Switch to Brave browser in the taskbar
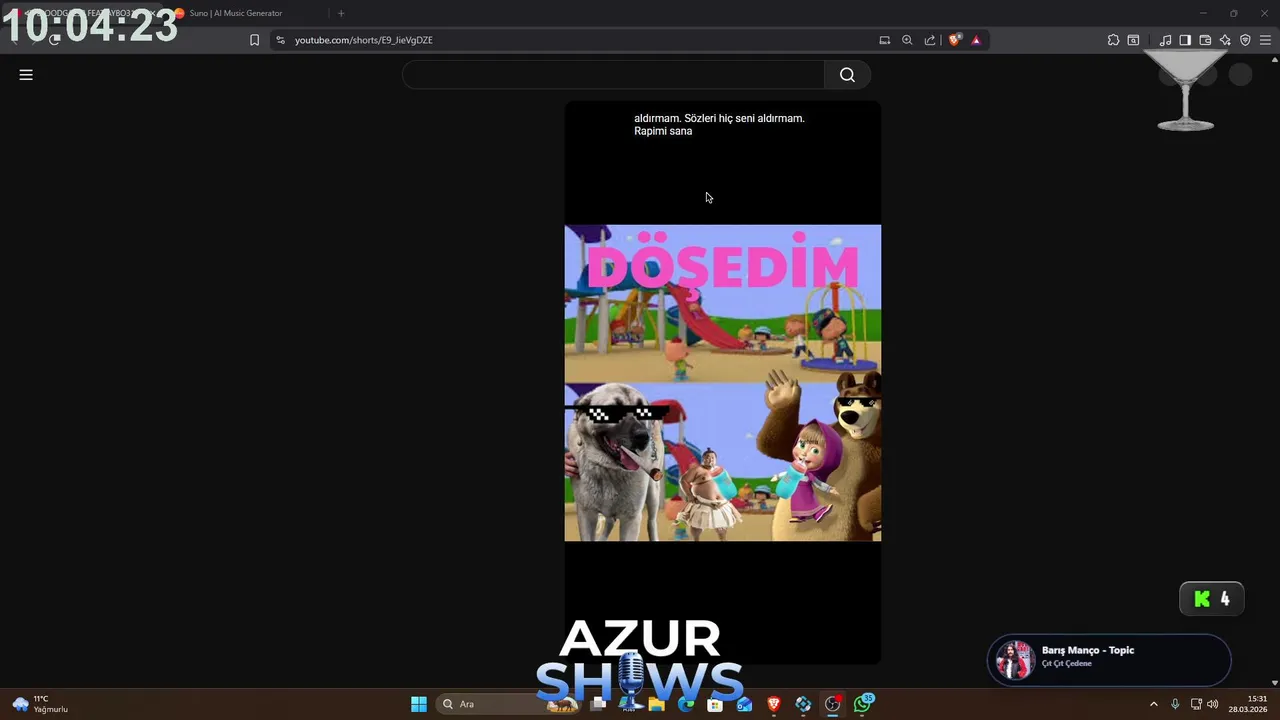The height and width of the screenshot is (720, 1280). [x=774, y=704]
